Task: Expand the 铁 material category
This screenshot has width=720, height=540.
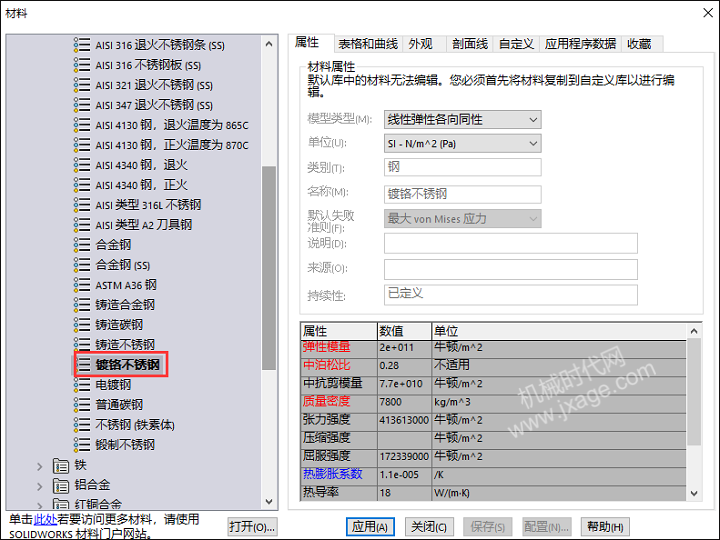Action: 40,467
